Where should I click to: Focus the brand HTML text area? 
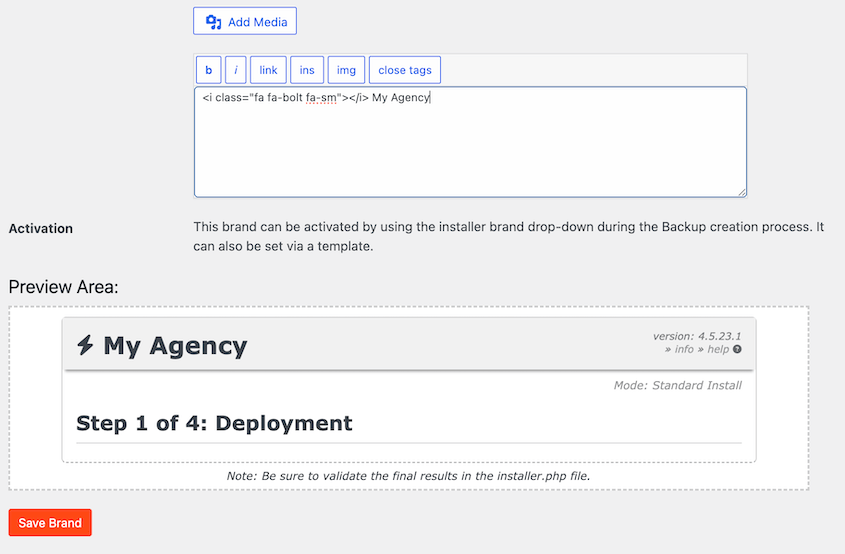(470, 145)
